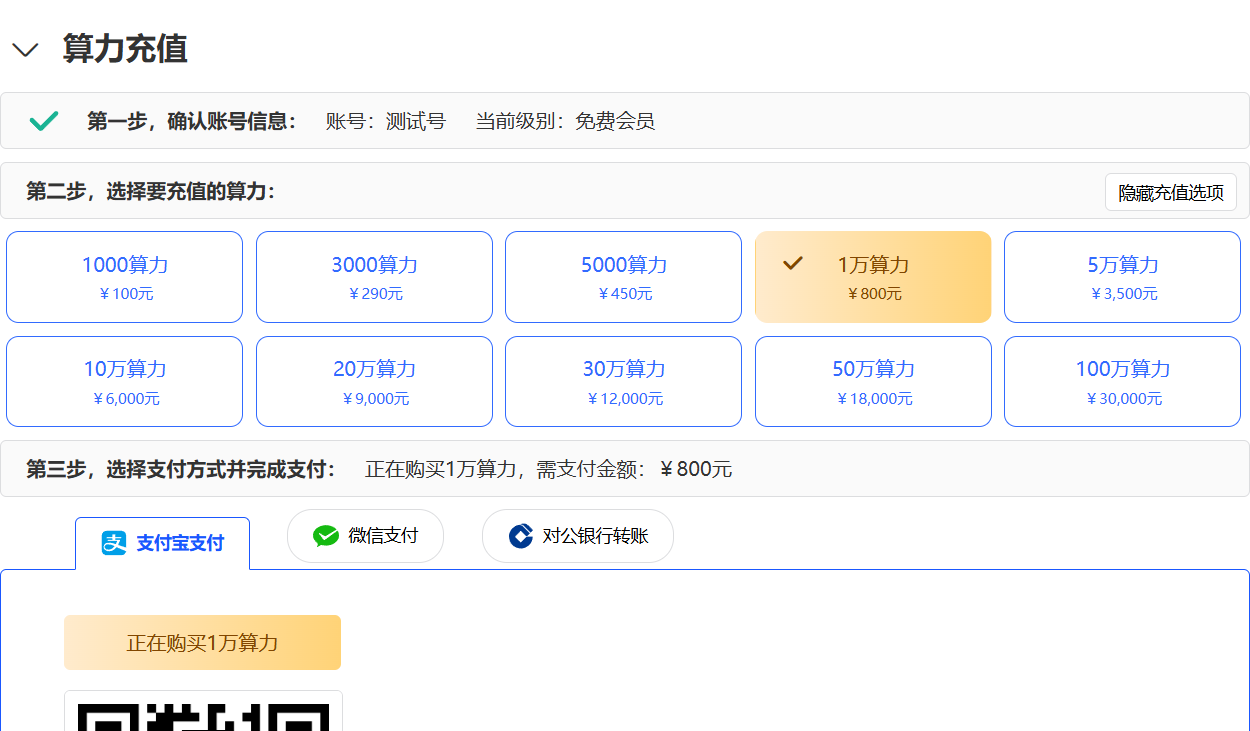The height and width of the screenshot is (731, 1250).
Task: Click 隐藏充值选项 button
Action: (1170, 192)
